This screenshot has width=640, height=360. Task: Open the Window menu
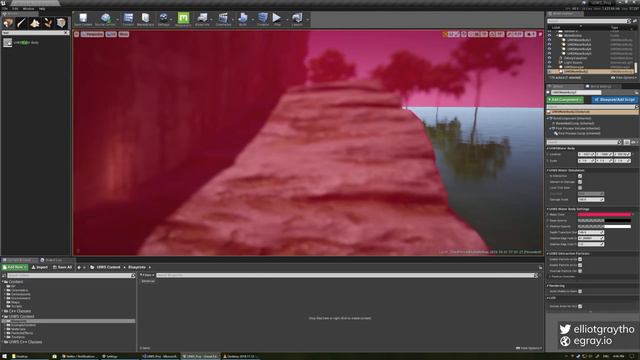[29, 9]
